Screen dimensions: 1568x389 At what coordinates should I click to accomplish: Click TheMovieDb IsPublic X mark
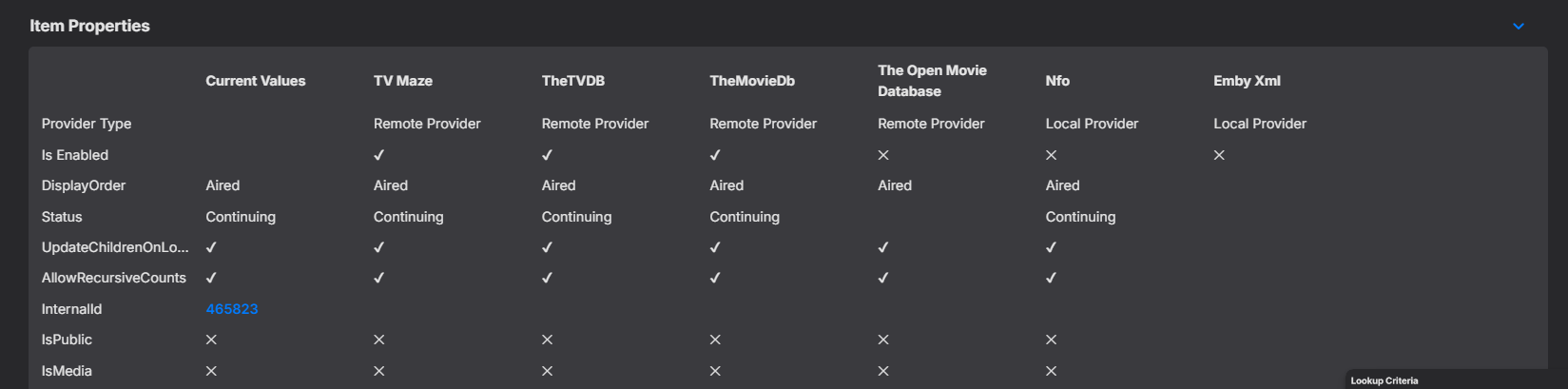[715, 340]
